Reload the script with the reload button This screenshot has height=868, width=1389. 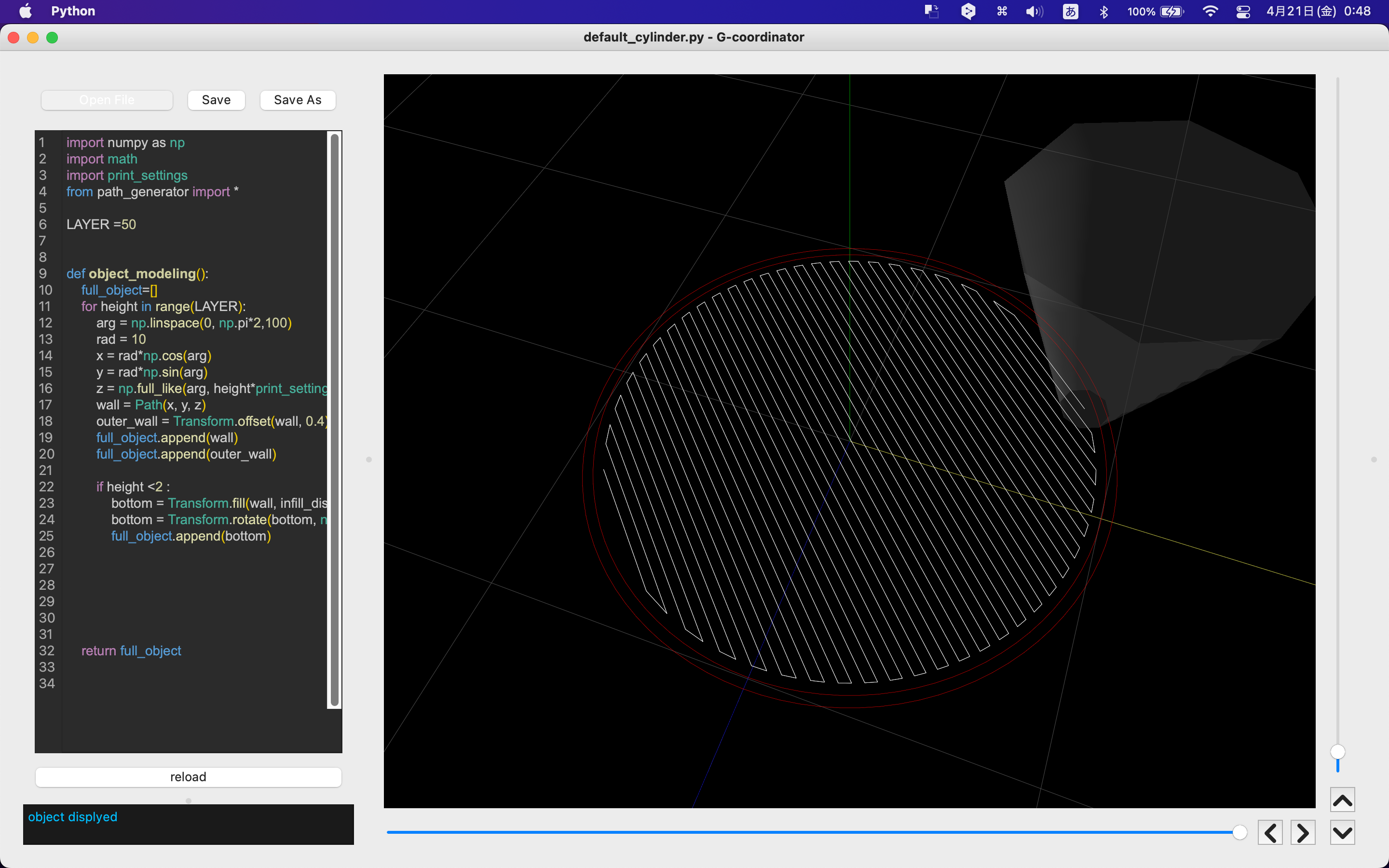pyautogui.click(x=188, y=776)
